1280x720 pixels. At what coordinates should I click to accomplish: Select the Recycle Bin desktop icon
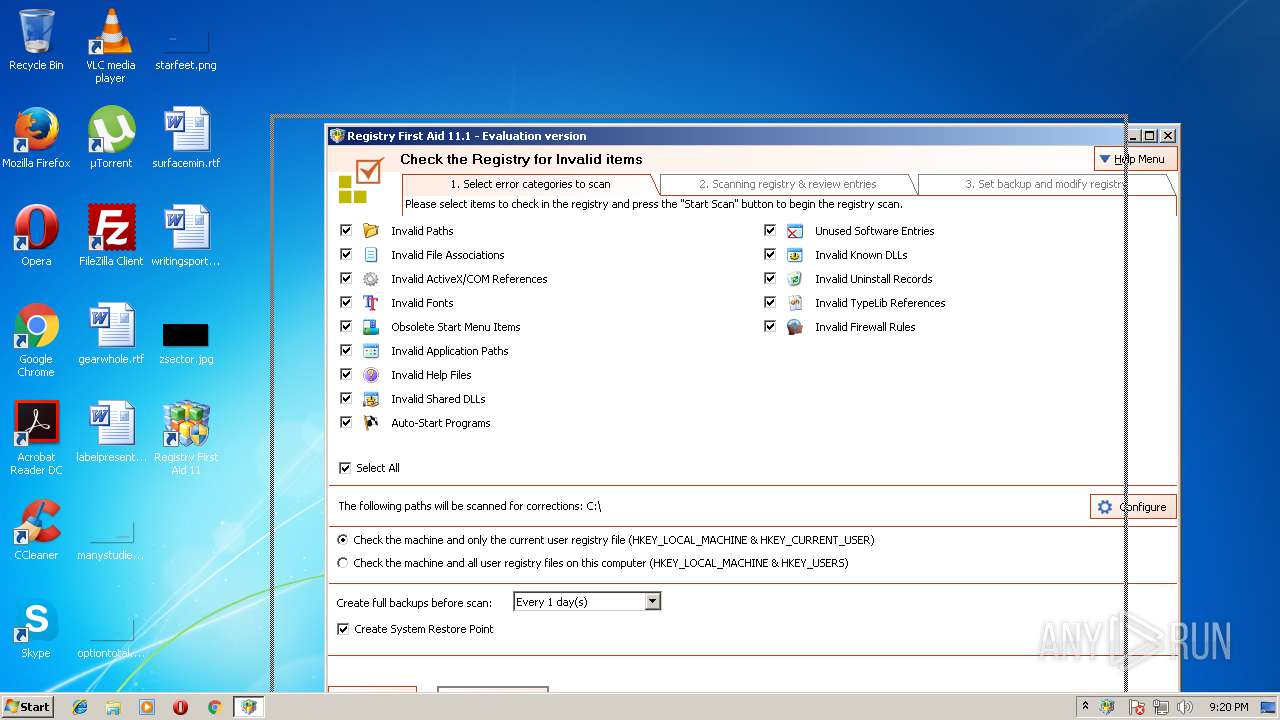point(36,40)
